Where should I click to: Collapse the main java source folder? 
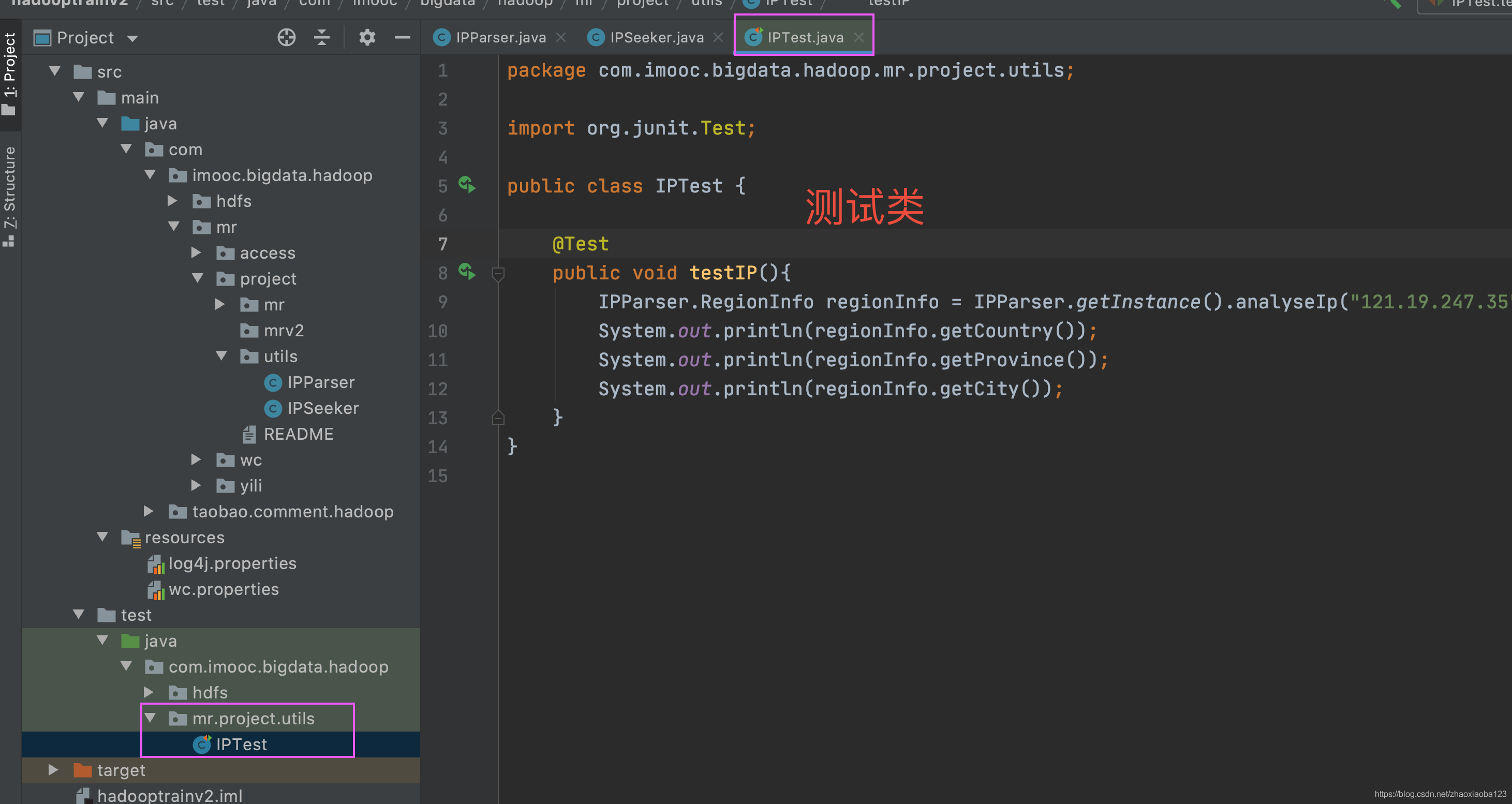click(103, 123)
